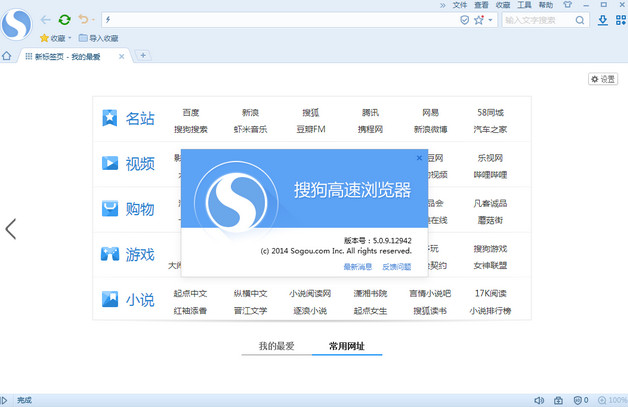Click the search magnifier icon

580,20
